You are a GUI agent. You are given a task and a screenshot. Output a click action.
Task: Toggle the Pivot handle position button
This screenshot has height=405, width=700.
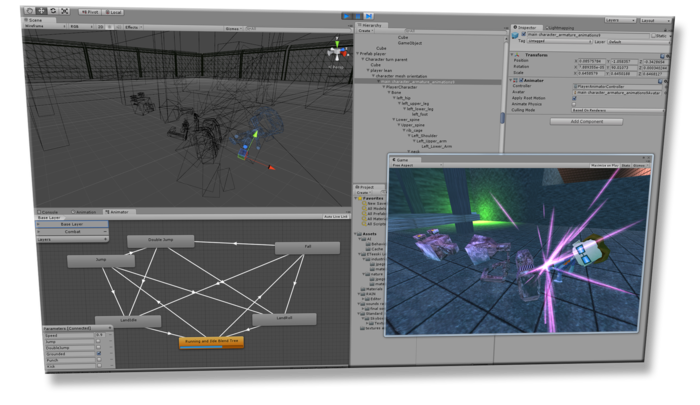click(x=90, y=12)
